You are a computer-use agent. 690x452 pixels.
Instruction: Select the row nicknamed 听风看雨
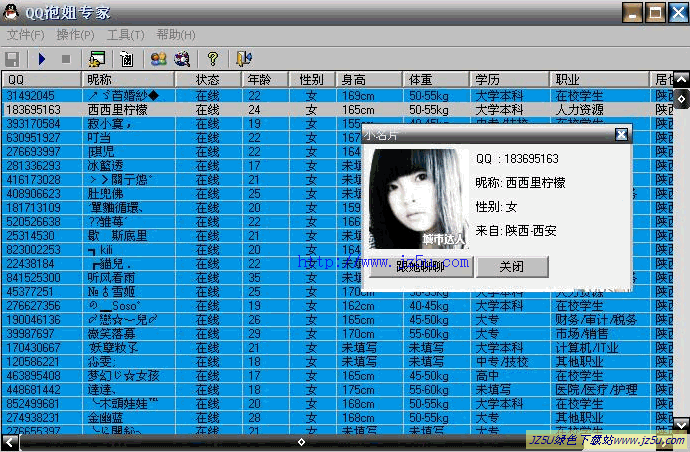338,278
